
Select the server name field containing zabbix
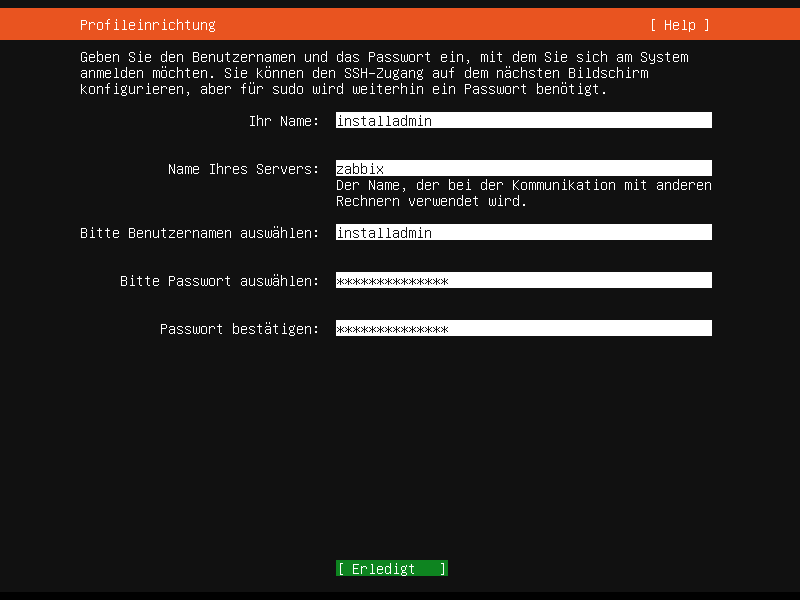tap(523, 169)
